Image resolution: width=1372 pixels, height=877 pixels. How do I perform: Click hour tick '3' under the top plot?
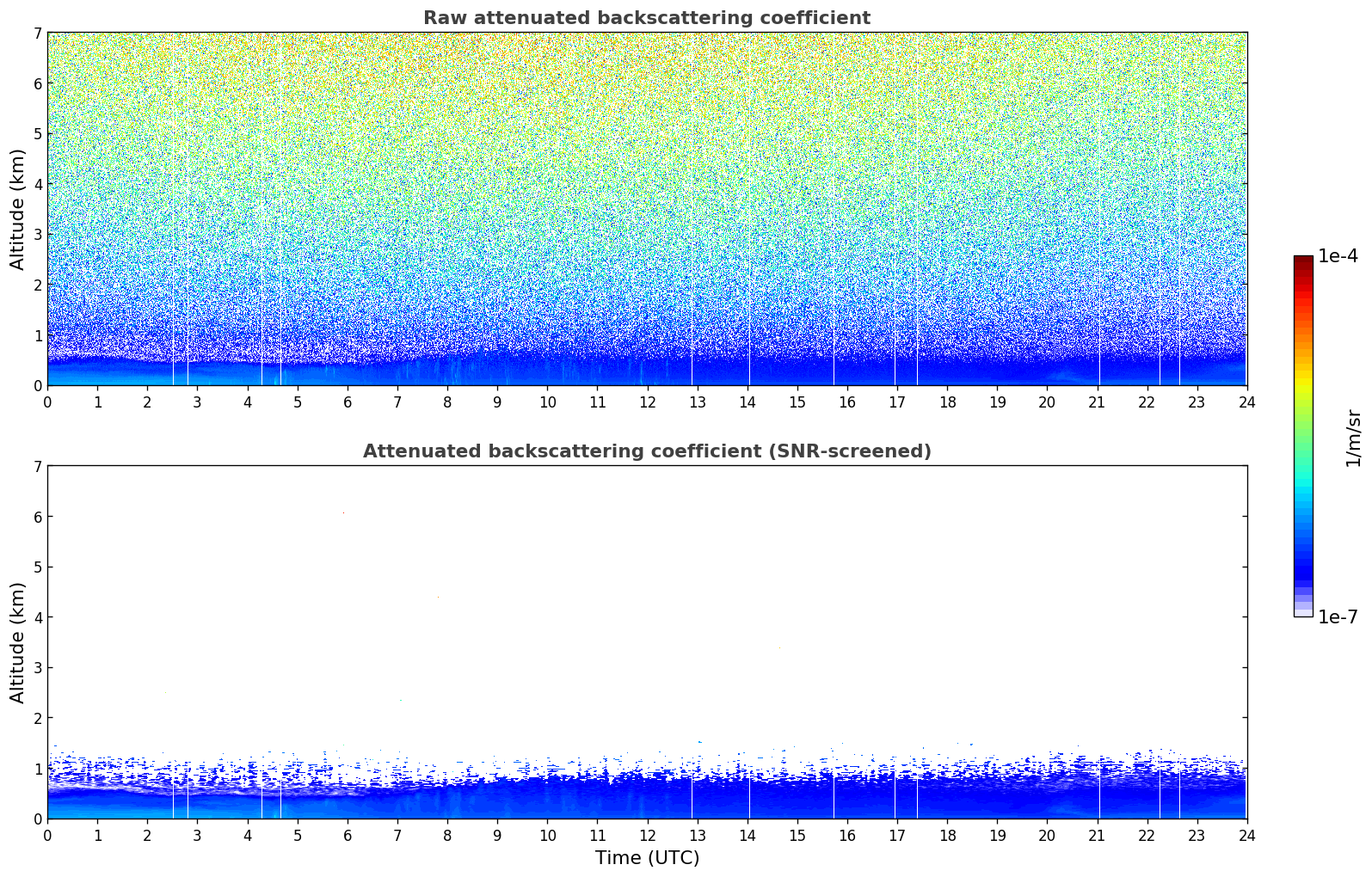click(x=197, y=402)
